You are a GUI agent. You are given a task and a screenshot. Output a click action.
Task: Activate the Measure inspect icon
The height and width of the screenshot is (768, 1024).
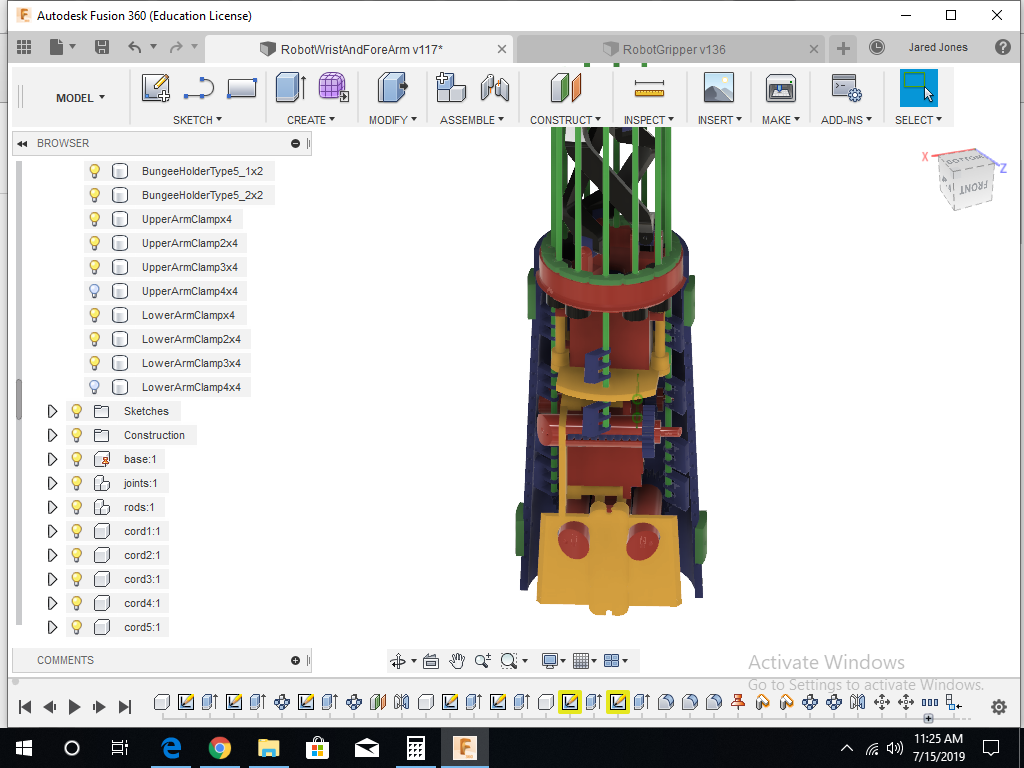point(649,88)
